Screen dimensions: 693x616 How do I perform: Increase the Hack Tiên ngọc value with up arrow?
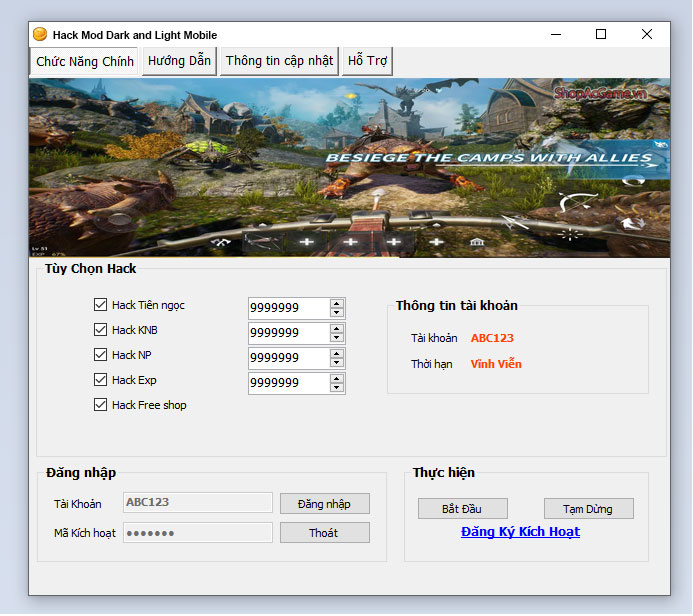point(337,304)
